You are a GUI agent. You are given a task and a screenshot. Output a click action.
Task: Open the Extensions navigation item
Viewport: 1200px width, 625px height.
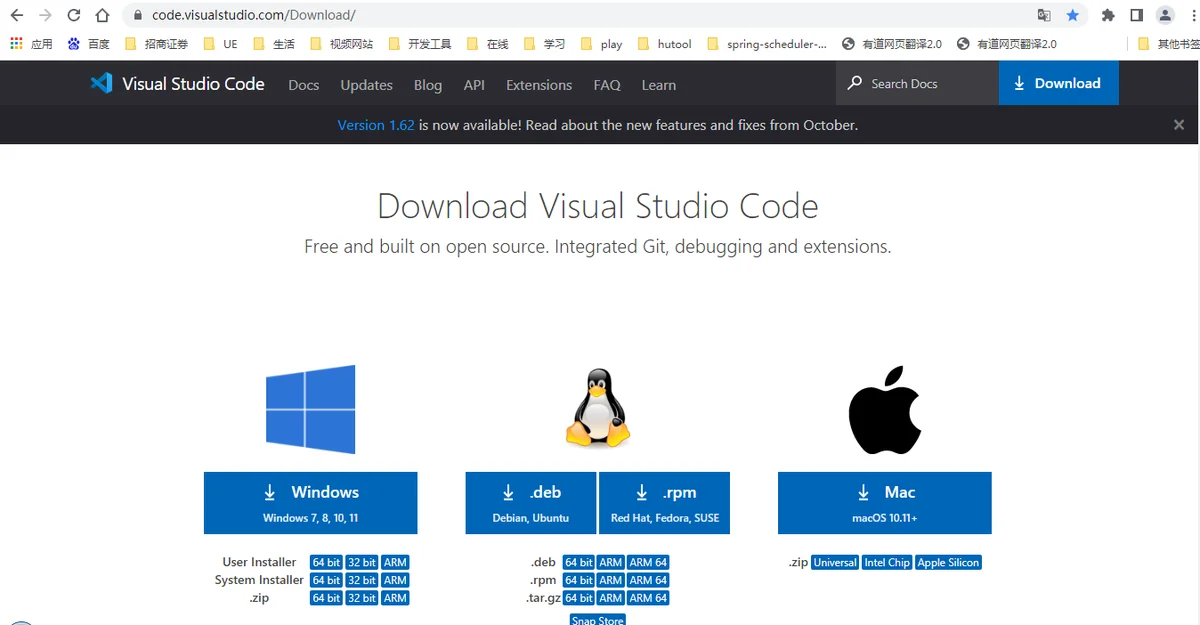539,85
